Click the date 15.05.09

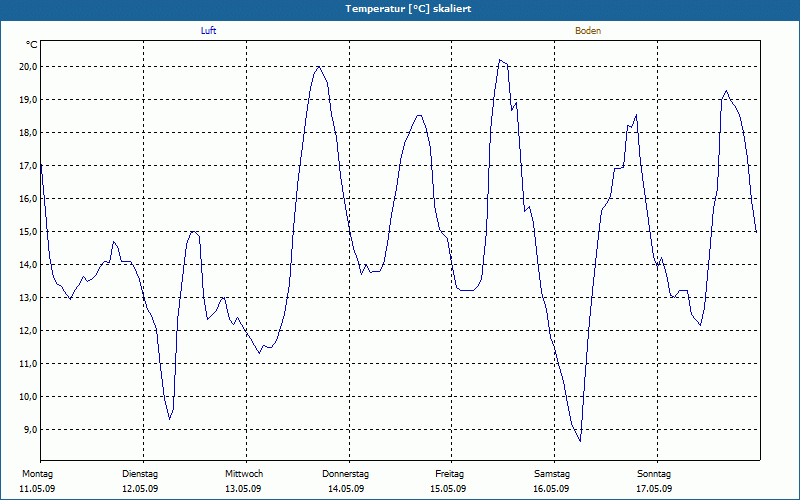click(x=448, y=489)
